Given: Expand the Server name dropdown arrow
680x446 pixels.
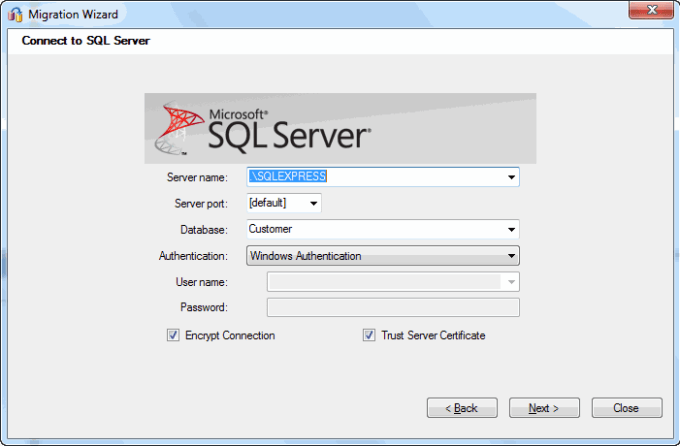Looking at the screenshot, I should click(x=512, y=177).
